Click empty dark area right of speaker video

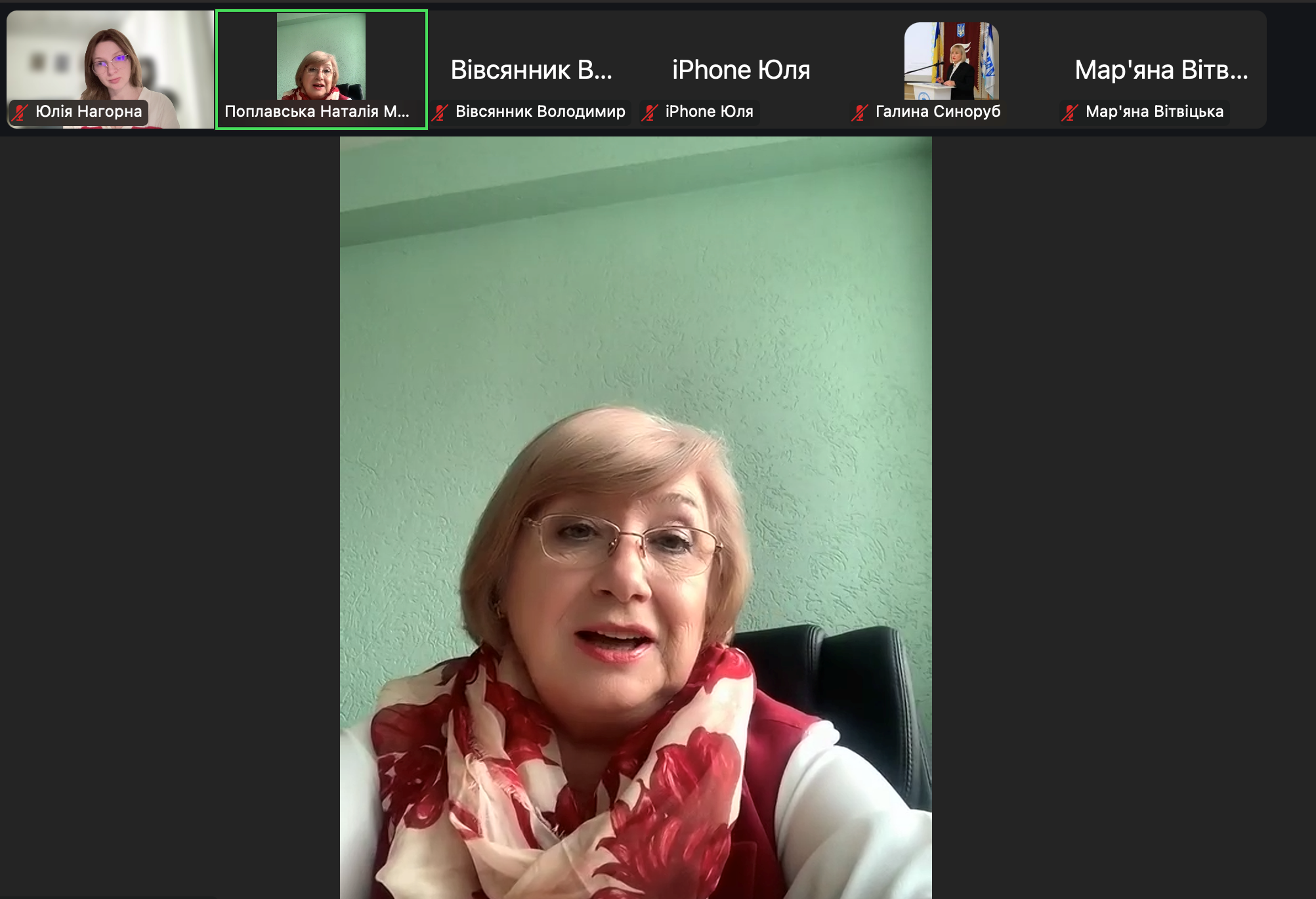click(1122, 517)
